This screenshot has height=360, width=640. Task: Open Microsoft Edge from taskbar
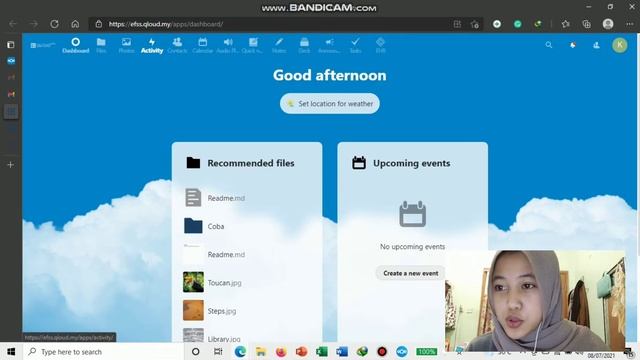tap(240, 351)
